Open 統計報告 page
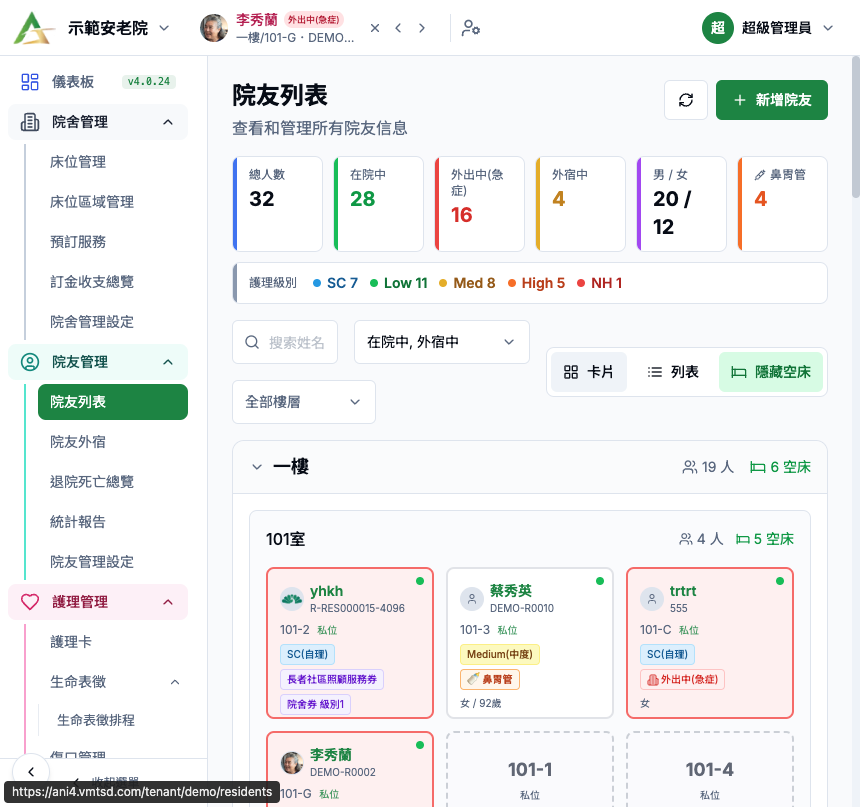Screen dimensions: 860x807 (78, 522)
